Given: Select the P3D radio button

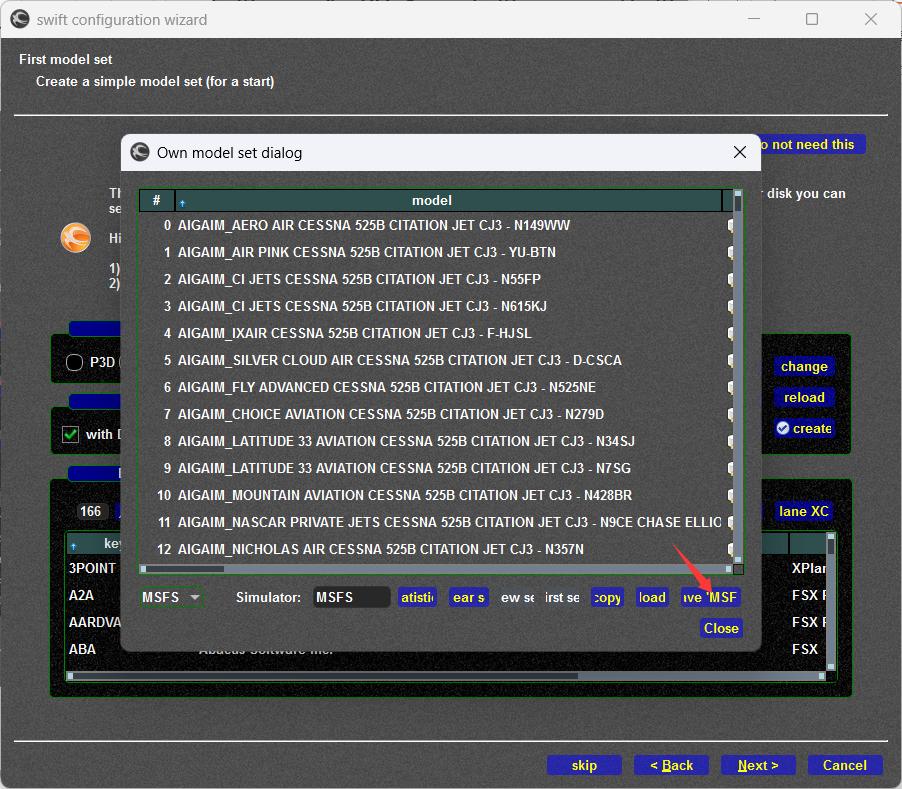Looking at the screenshot, I should [74, 362].
